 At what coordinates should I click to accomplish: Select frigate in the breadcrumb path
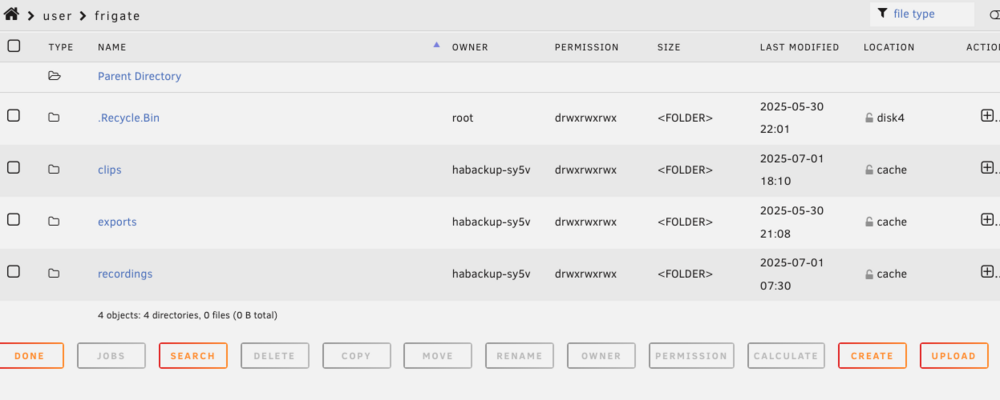click(117, 16)
